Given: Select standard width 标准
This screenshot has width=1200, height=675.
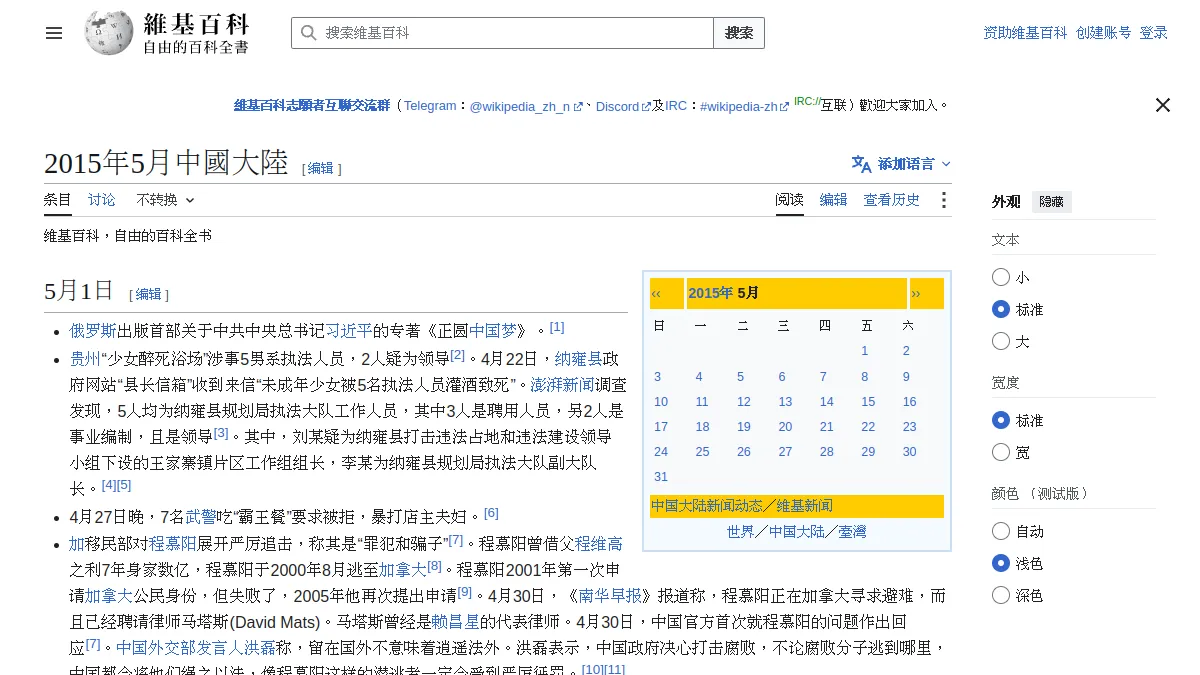Looking at the screenshot, I should (x=1001, y=420).
